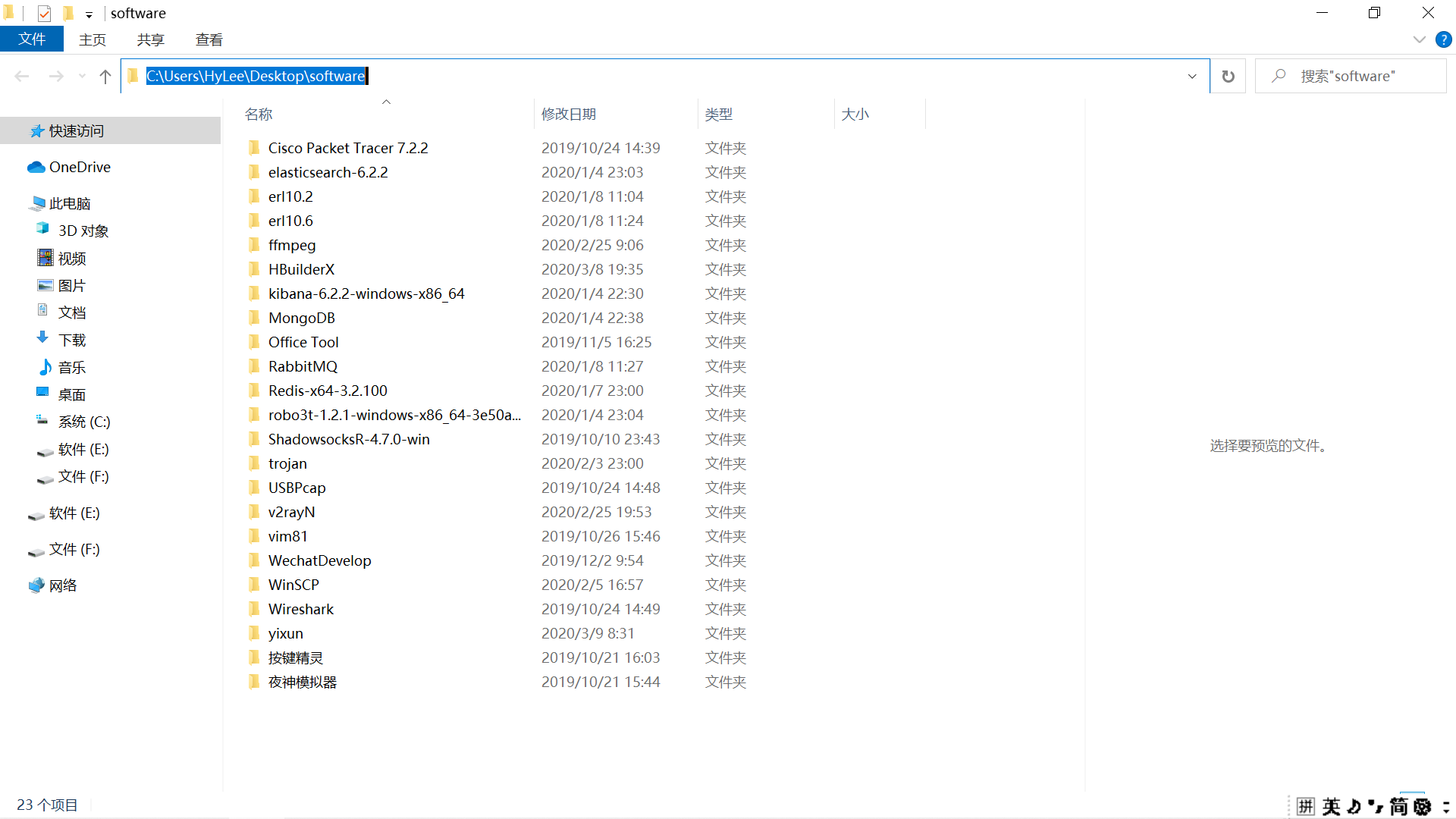Click the network icon for 网络
Image resolution: width=1456 pixels, height=819 pixels.
click(x=36, y=585)
